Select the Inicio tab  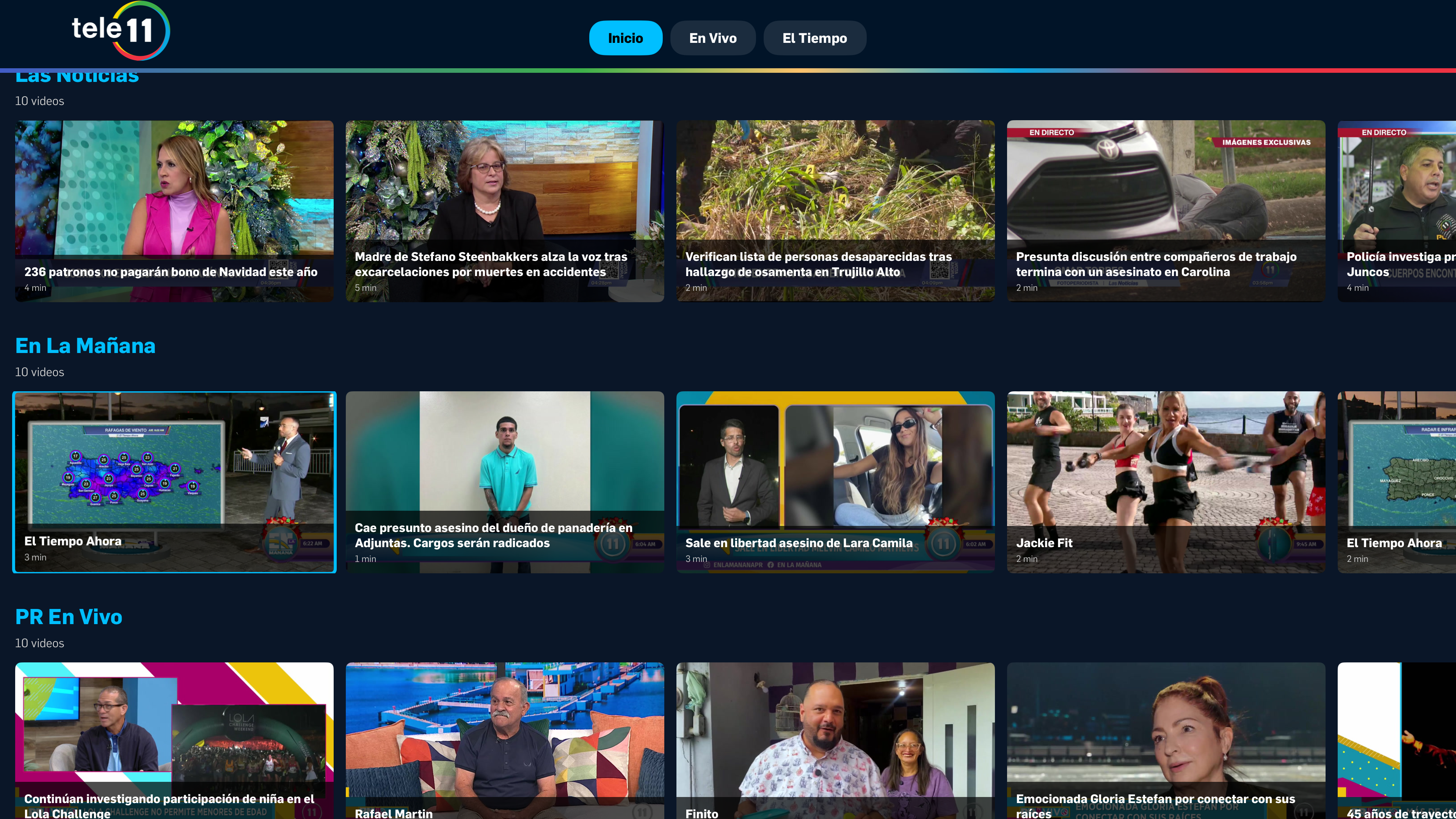click(625, 38)
